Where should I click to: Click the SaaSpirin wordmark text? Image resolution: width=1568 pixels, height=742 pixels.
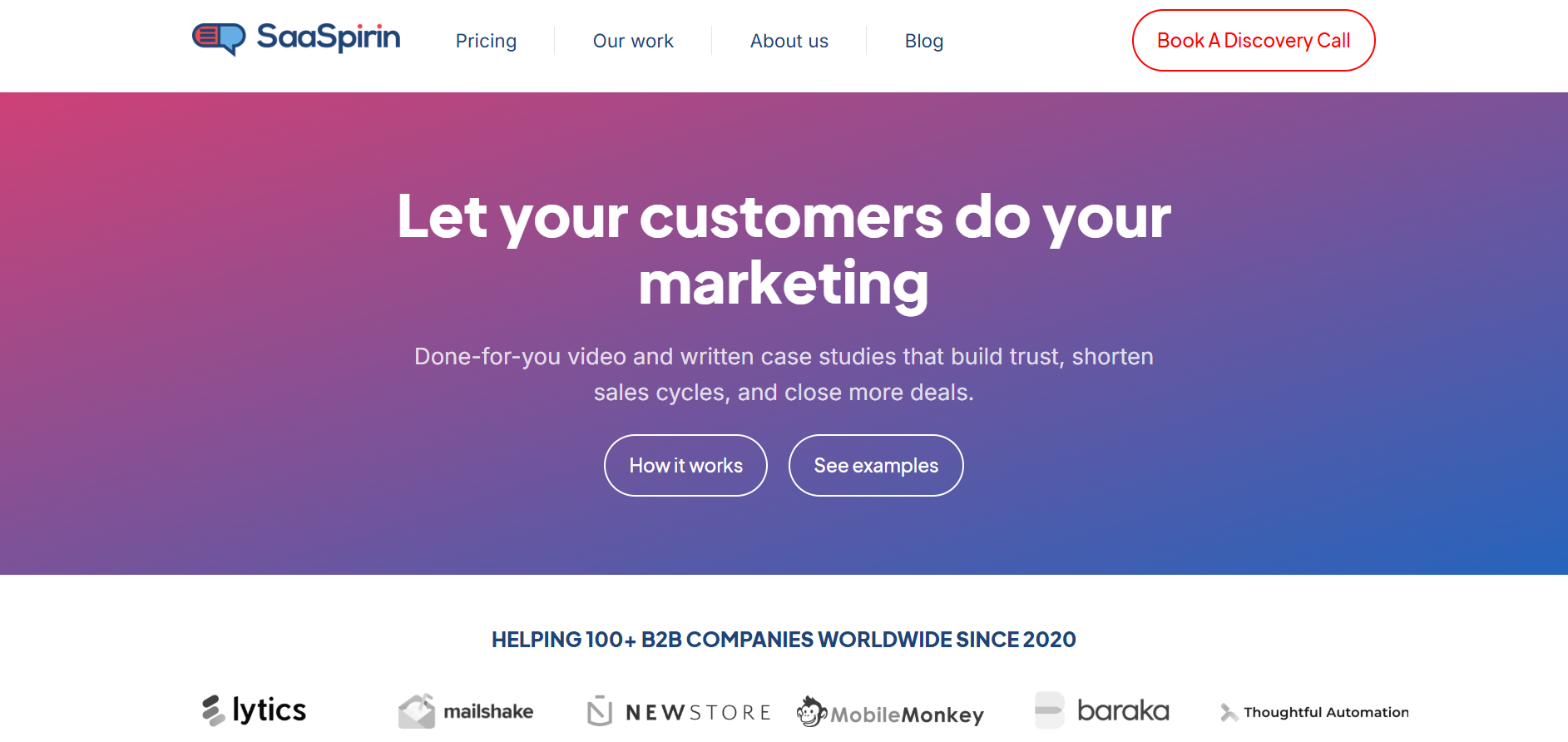point(328,37)
